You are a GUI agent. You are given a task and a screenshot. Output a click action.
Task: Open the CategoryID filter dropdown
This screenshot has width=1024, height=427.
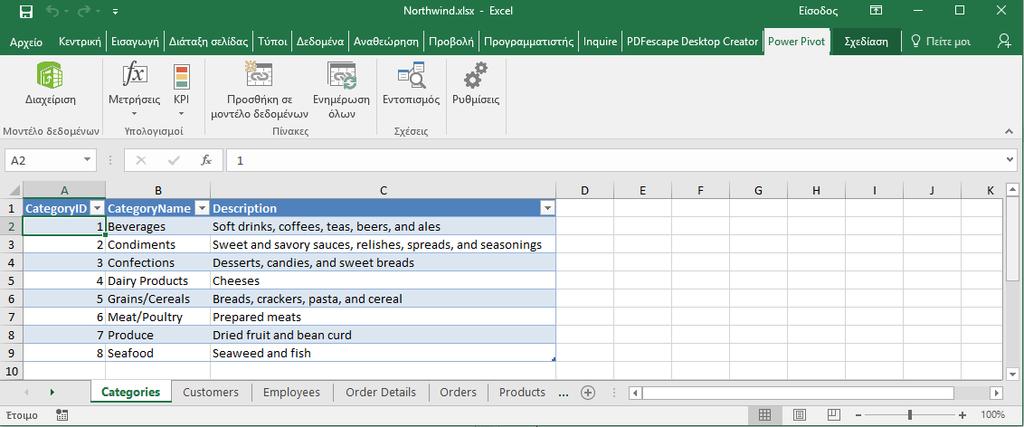tap(97, 208)
